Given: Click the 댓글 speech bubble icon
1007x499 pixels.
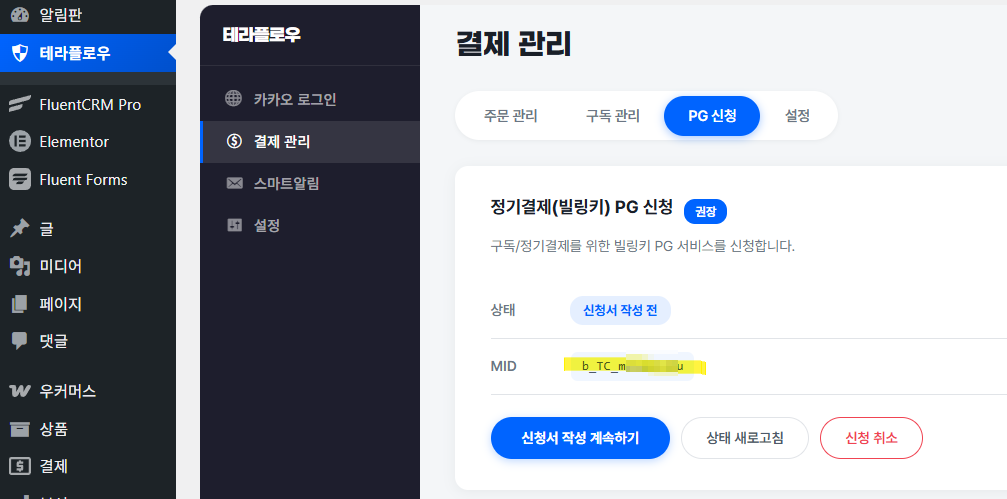Looking at the screenshot, I should pos(19,341).
